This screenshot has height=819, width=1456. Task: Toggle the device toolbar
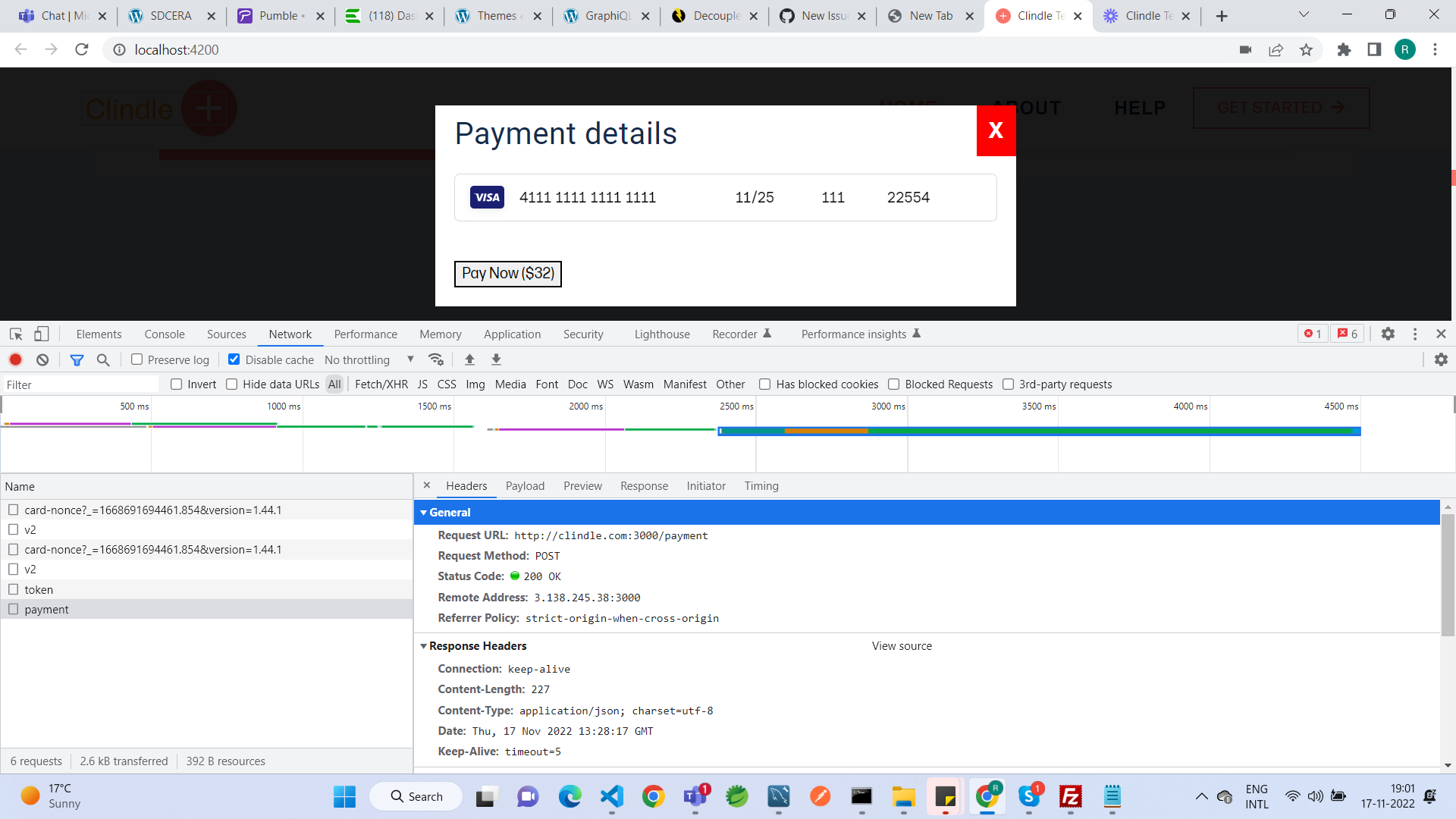[x=41, y=334]
